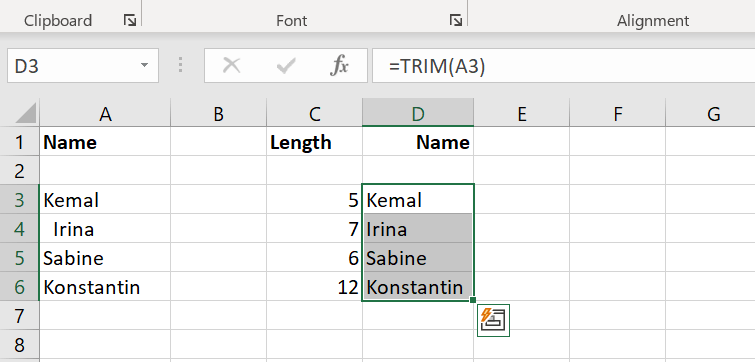Select cell D6 with trimmed Konstantin

tap(418, 286)
